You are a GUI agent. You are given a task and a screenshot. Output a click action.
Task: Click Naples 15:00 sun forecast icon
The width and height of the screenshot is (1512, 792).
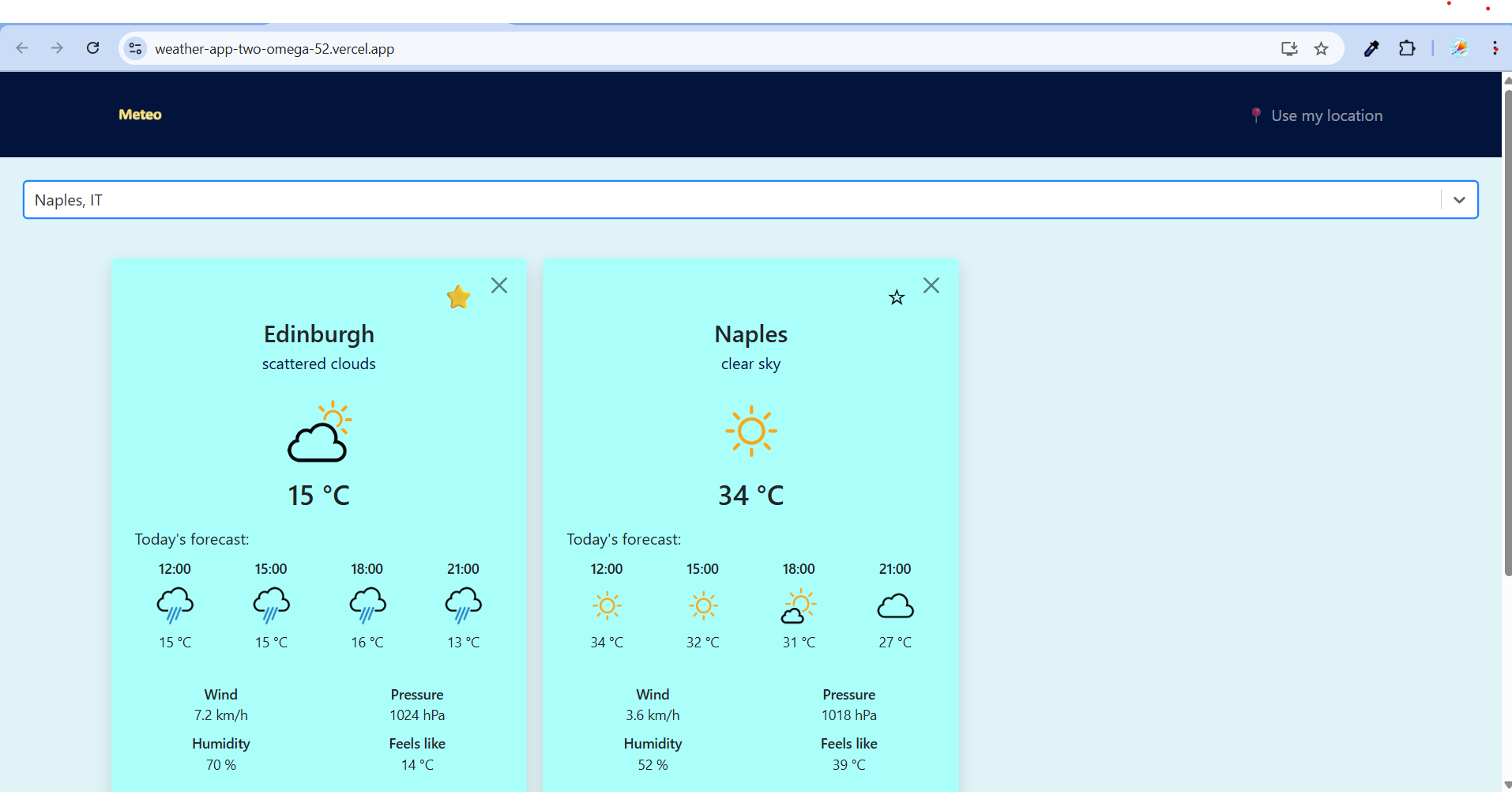703,606
